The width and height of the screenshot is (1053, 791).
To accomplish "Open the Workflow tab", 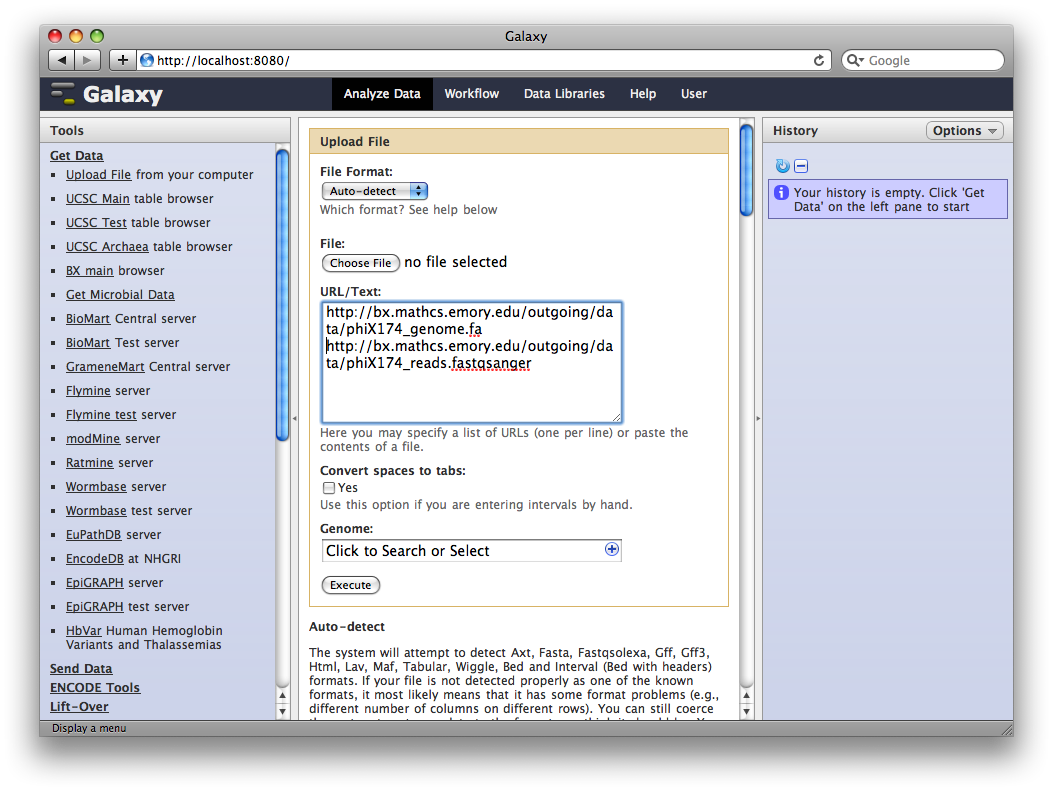I will pos(471,94).
